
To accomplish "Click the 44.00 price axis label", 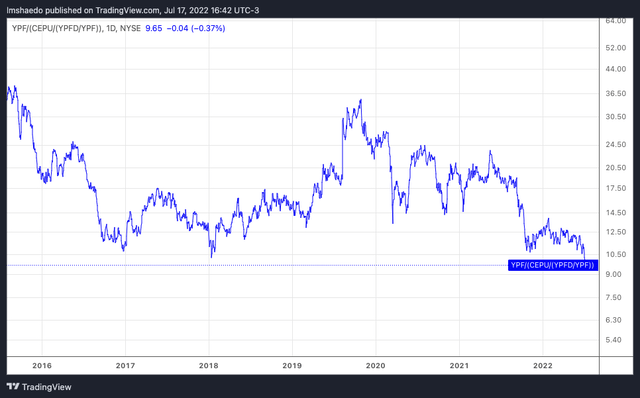I will coord(616,69).
